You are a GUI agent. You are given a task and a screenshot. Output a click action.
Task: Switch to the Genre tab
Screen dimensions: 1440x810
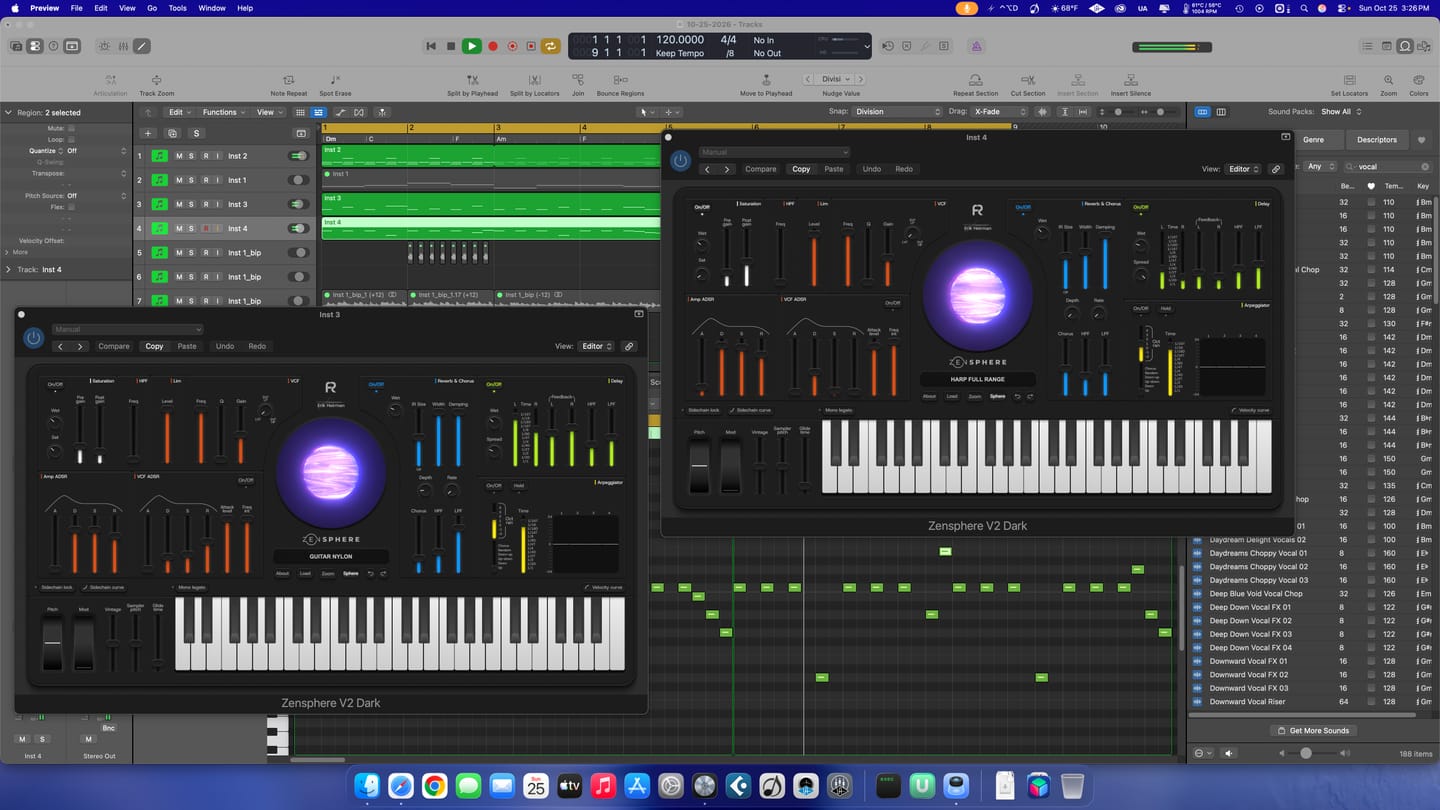pyautogui.click(x=1313, y=140)
